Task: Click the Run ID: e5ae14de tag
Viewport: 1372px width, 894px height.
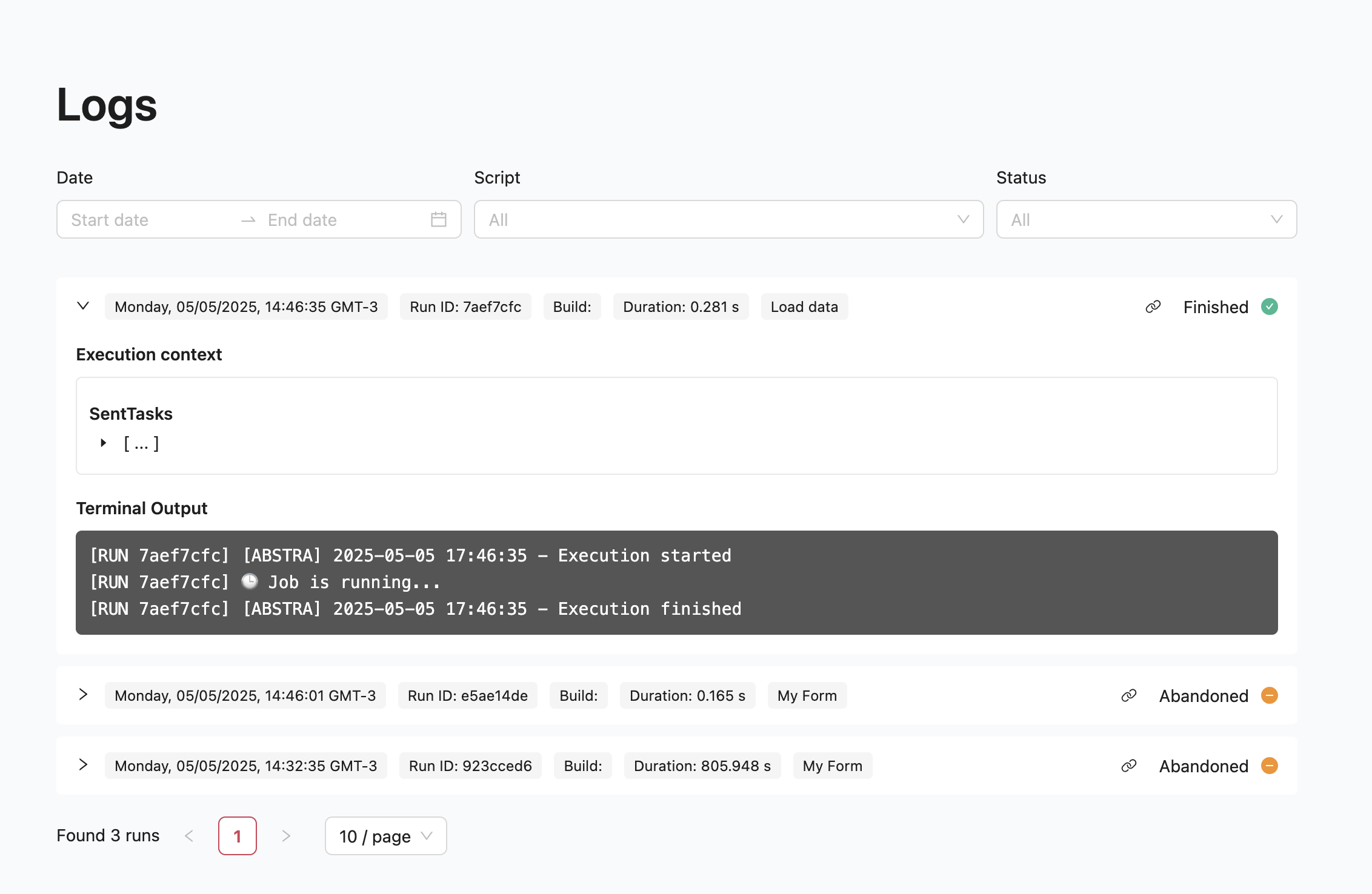Action: tap(468, 696)
